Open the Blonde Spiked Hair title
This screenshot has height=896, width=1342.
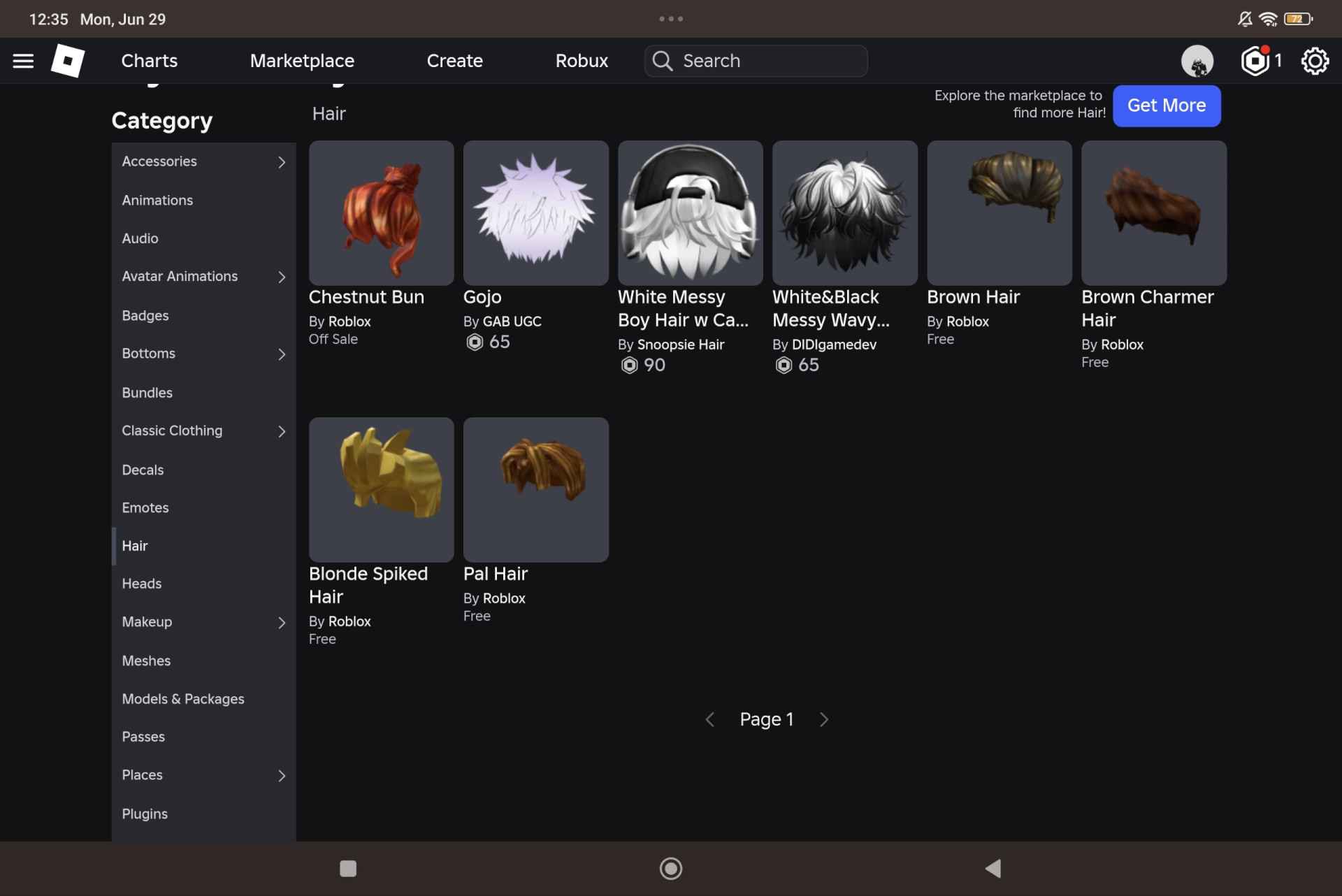[x=368, y=585]
